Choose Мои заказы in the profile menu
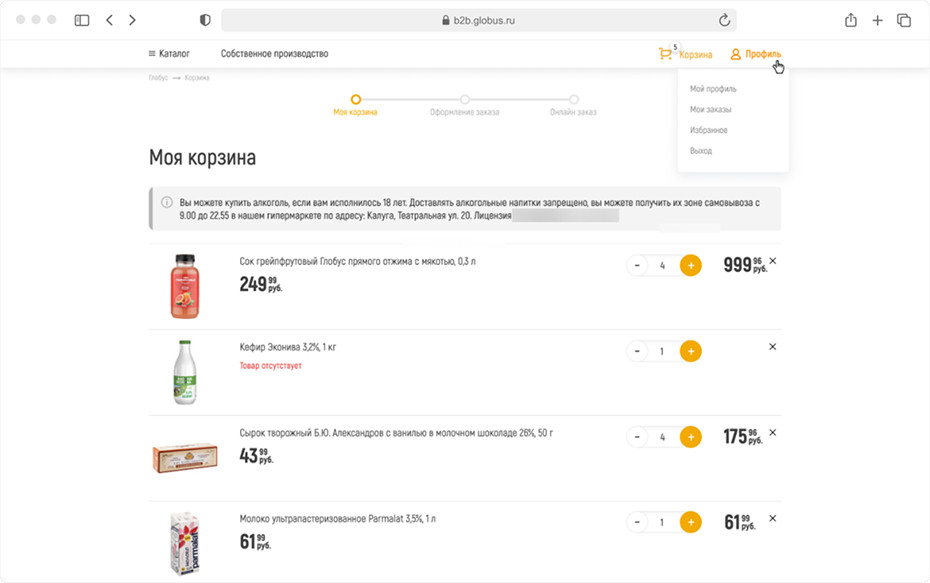Viewport: 930px width, 583px height. (x=710, y=109)
